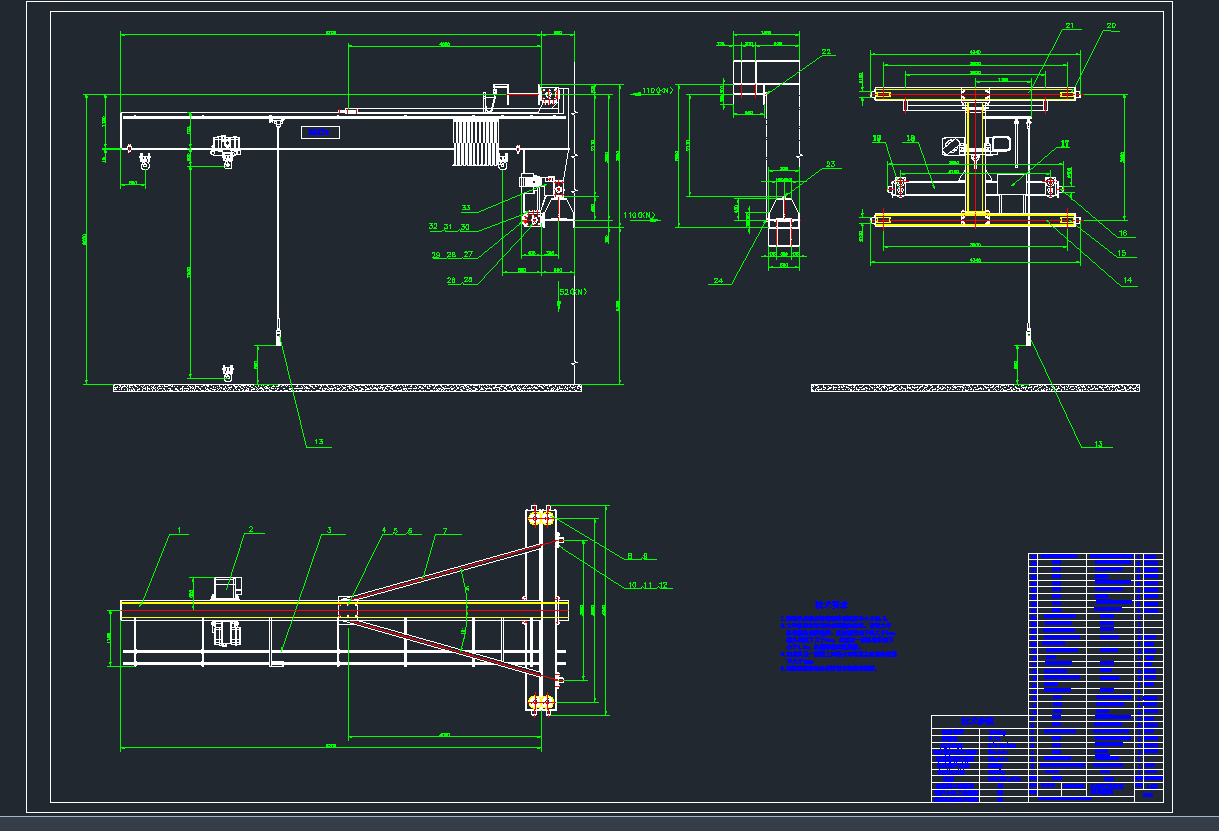Select the blue technical requirements notes heading
The image size is (1219, 831).
coord(828,604)
